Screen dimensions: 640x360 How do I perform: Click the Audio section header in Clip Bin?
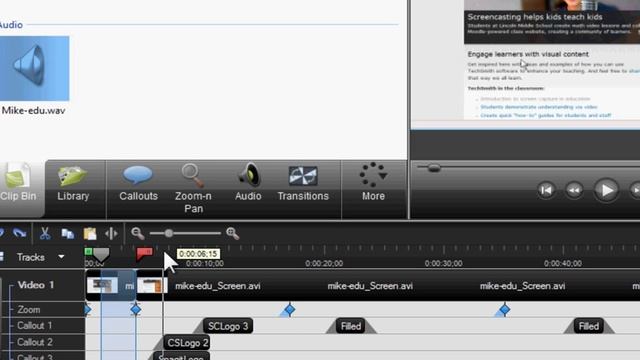tap(11, 25)
